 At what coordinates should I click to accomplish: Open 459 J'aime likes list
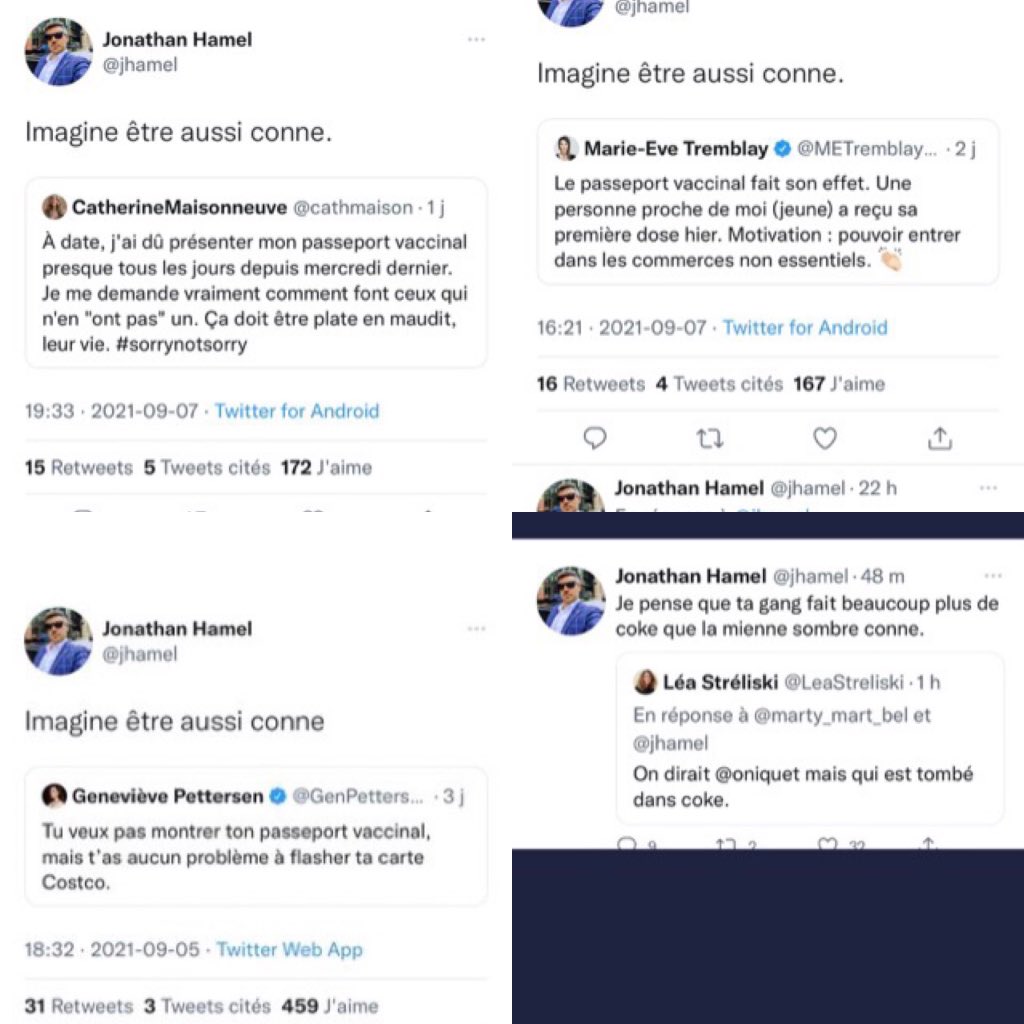[329, 1006]
